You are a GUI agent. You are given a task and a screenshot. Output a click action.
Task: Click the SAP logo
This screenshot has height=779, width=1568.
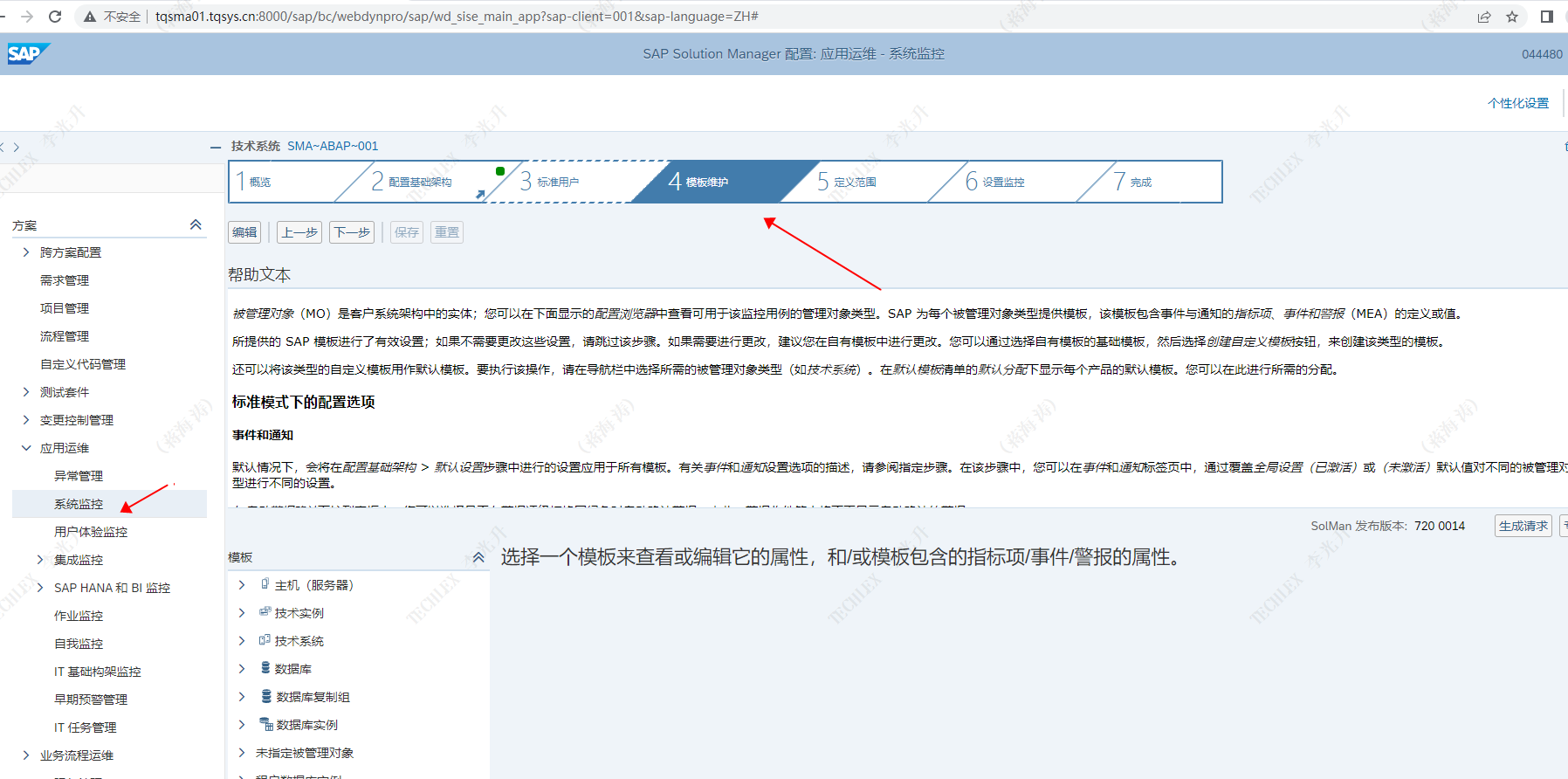click(x=27, y=53)
